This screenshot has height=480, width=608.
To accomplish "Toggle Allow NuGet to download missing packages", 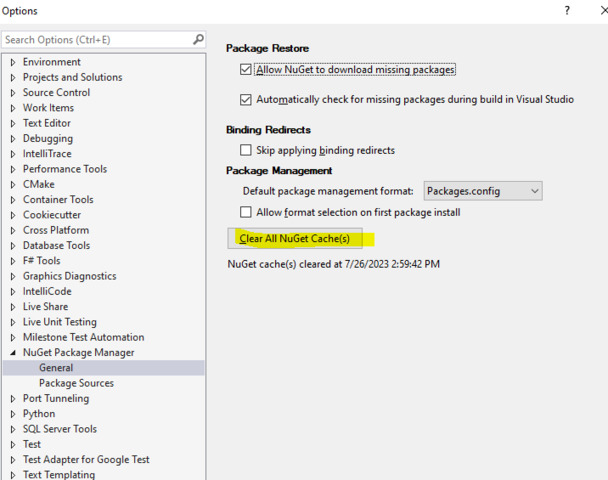I will click(x=246, y=70).
